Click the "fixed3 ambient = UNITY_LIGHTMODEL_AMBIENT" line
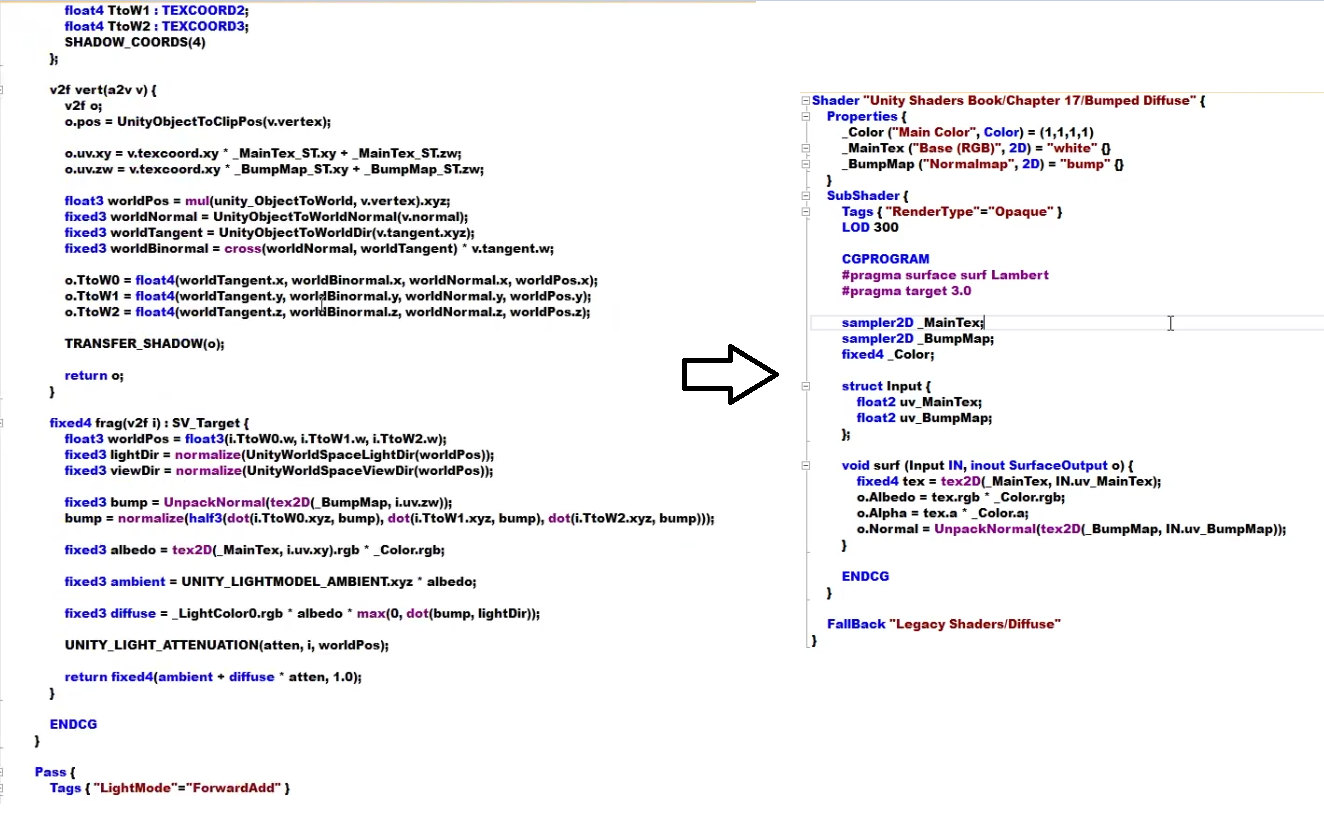Viewport: 1324px width, 821px height. coord(271,582)
